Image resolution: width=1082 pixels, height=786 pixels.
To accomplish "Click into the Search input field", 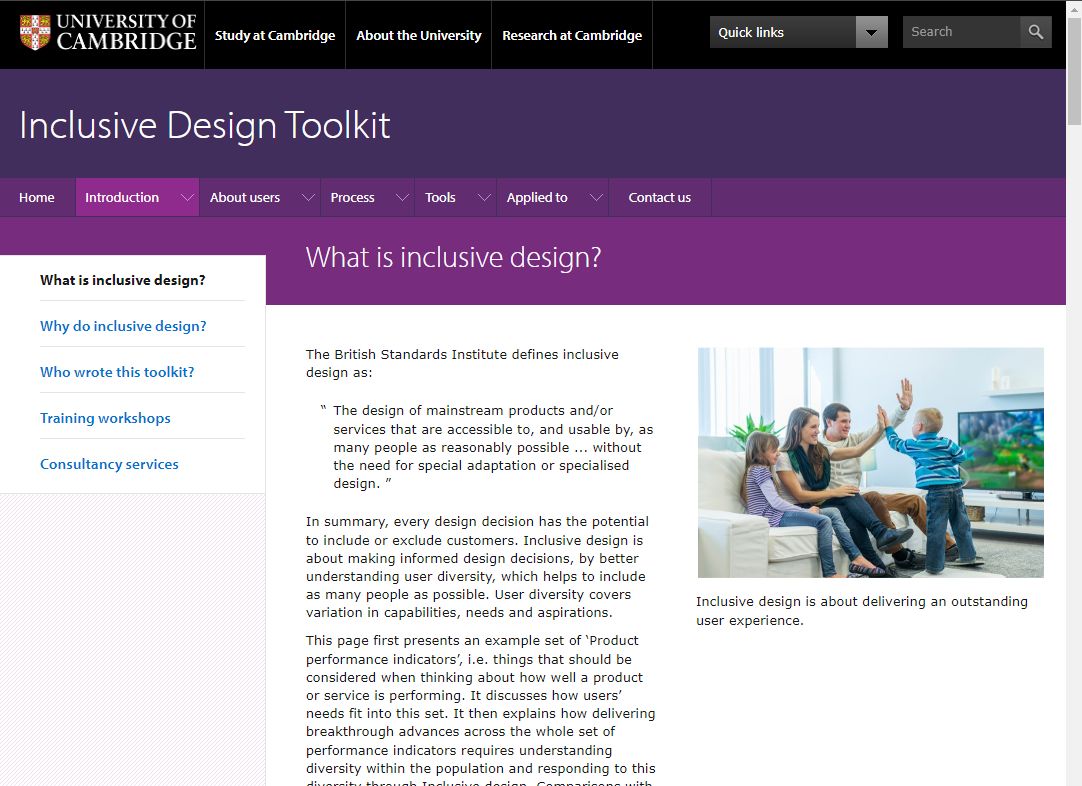I will (961, 32).
